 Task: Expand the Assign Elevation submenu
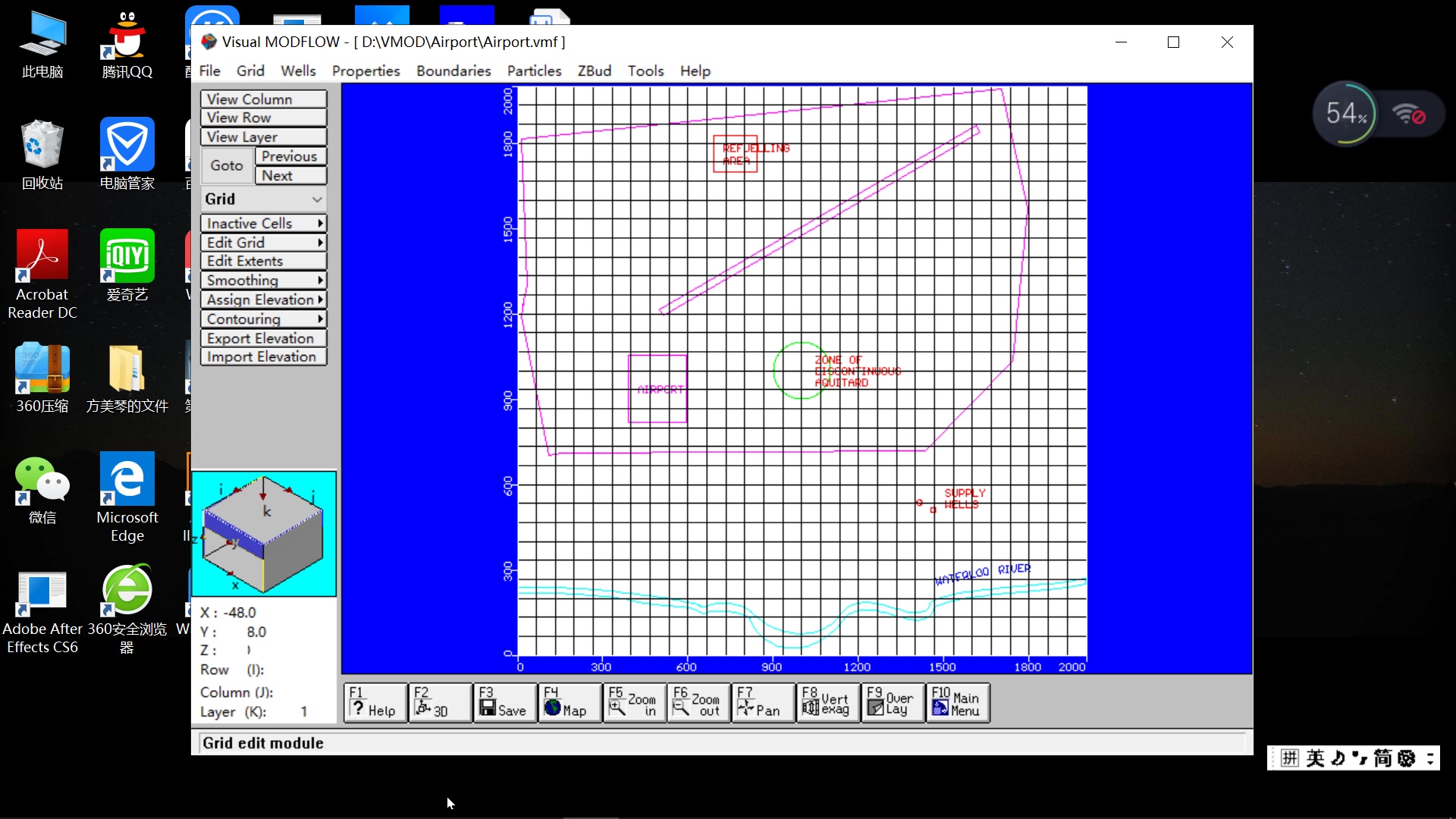pyautogui.click(x=263, y=300)
